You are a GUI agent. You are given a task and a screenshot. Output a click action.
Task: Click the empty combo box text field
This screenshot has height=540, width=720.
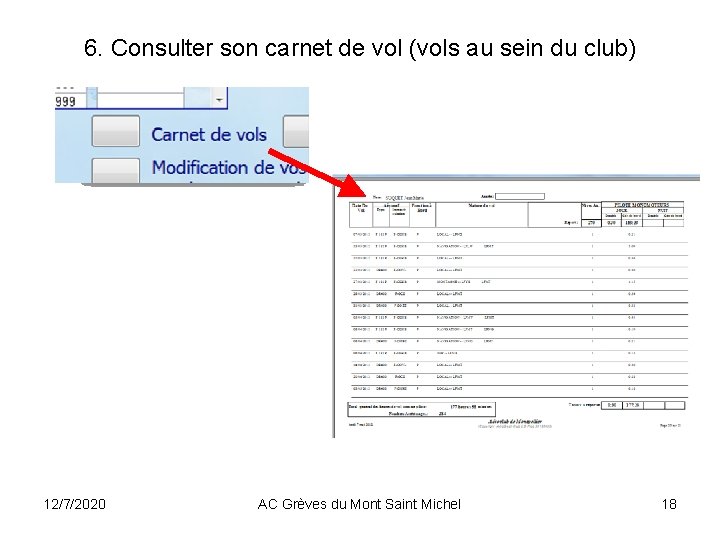coord(141,100)
